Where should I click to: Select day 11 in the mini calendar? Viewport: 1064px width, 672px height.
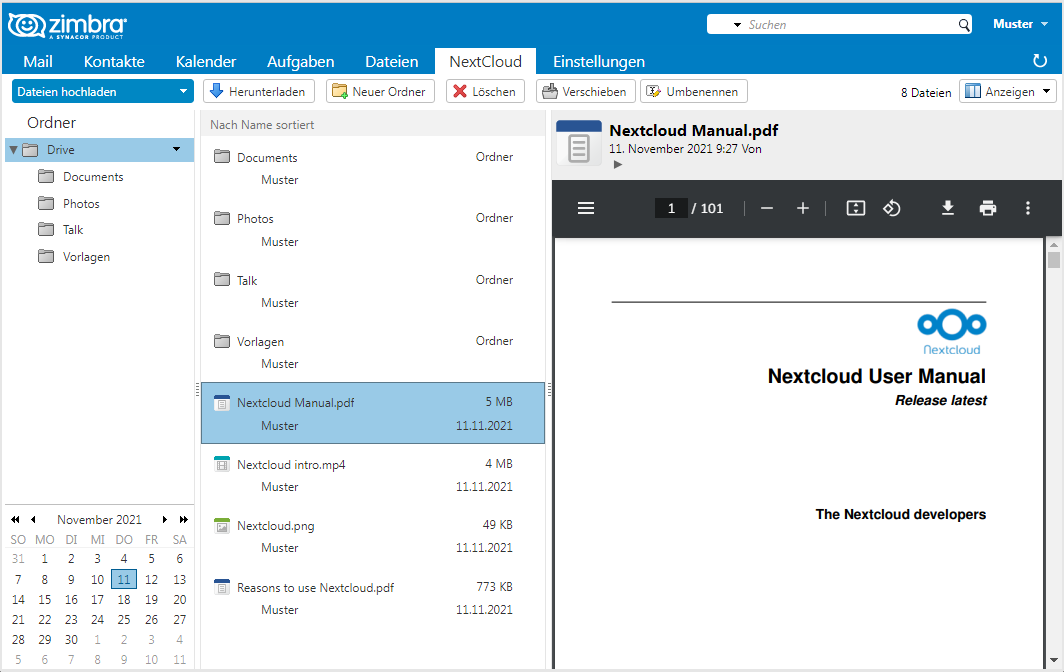pyautogui.click(x=124, y=579)
